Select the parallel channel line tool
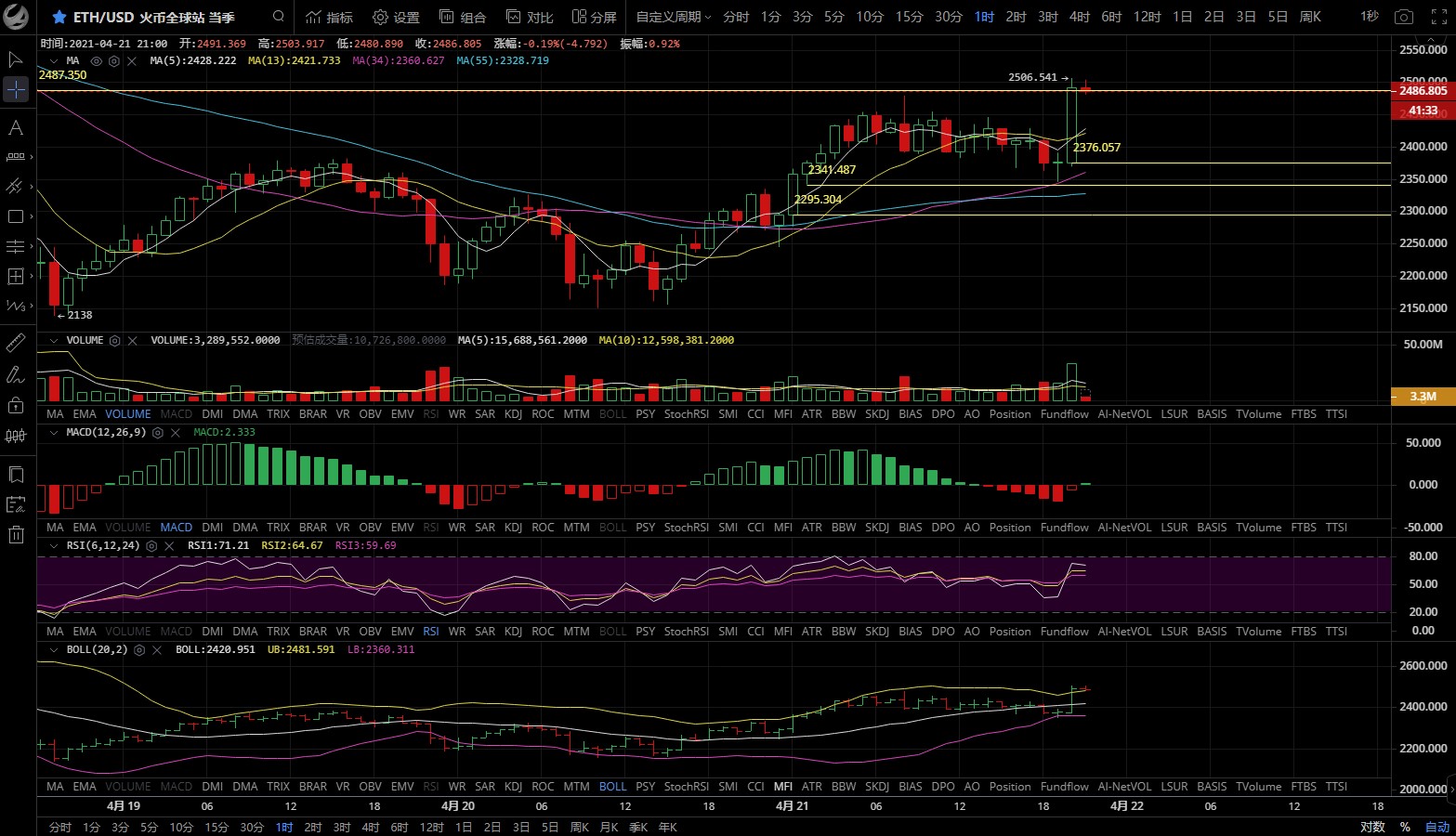The height and width of the screenshot is (836, 1456). 14,187
